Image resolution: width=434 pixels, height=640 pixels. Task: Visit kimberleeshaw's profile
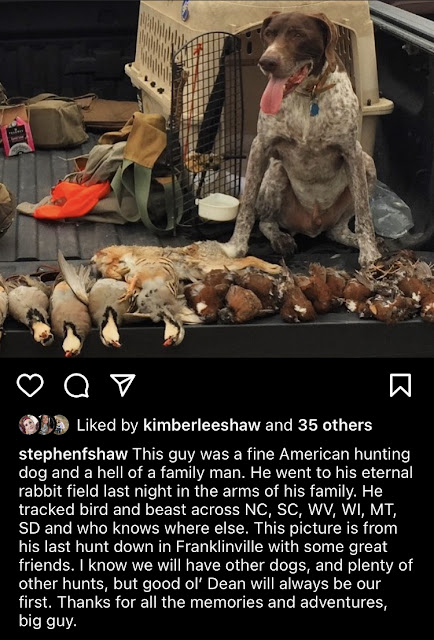point(202,425)
